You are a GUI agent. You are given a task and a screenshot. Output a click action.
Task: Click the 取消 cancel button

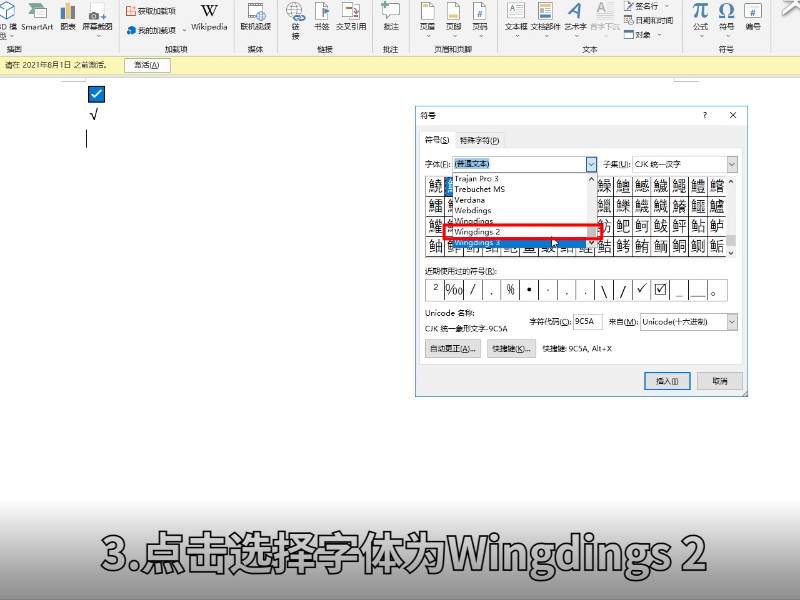[719, 381]
